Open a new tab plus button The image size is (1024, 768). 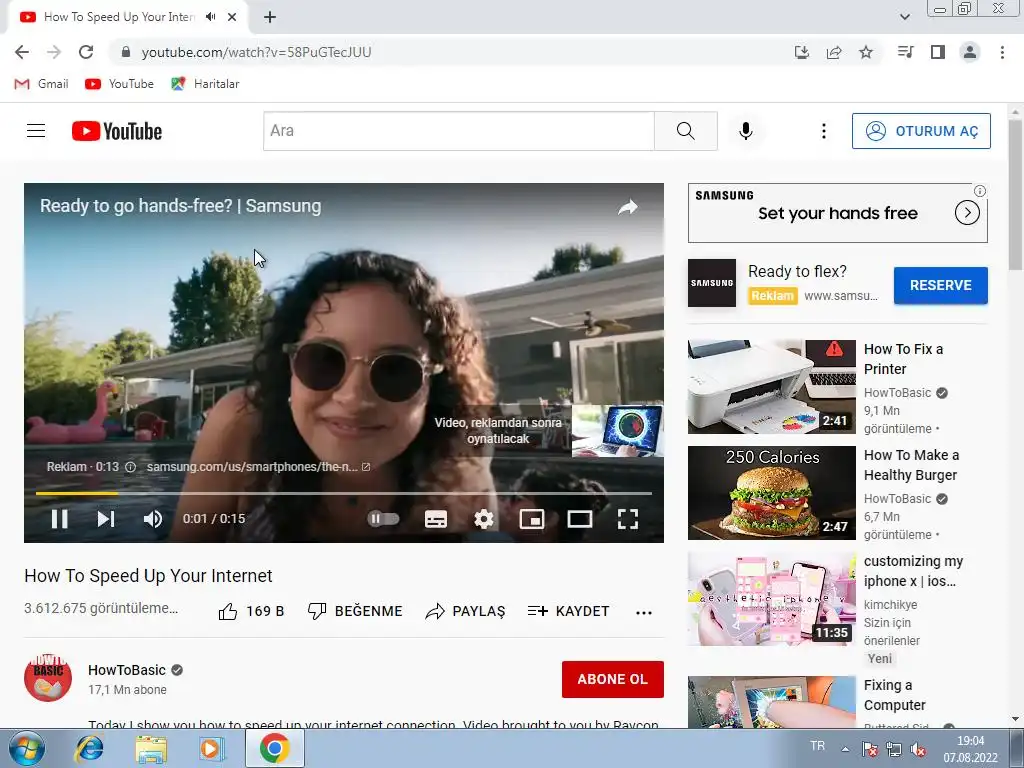(x=270, y=17)
